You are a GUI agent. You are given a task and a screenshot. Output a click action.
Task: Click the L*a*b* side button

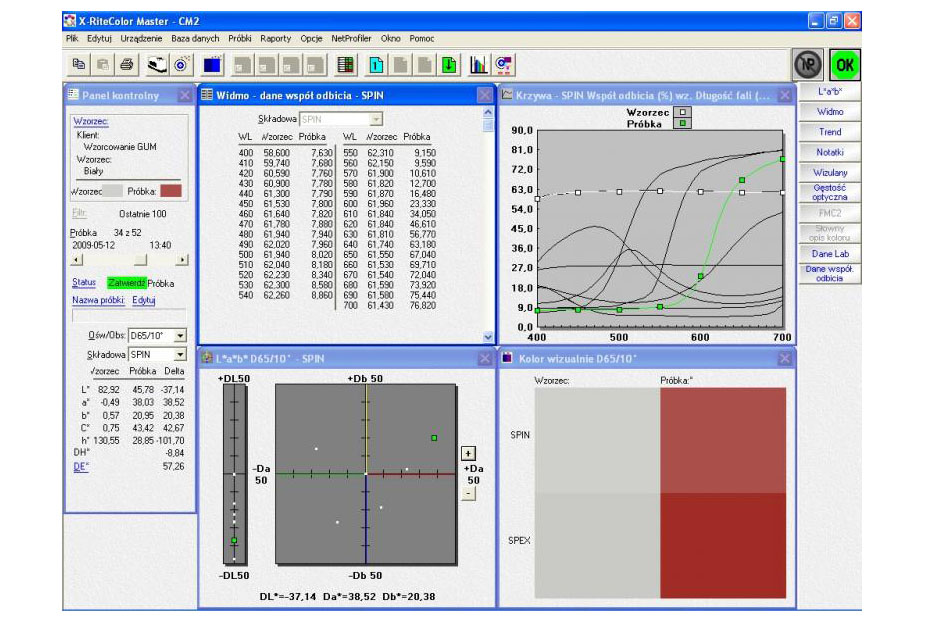pos(830,92)
